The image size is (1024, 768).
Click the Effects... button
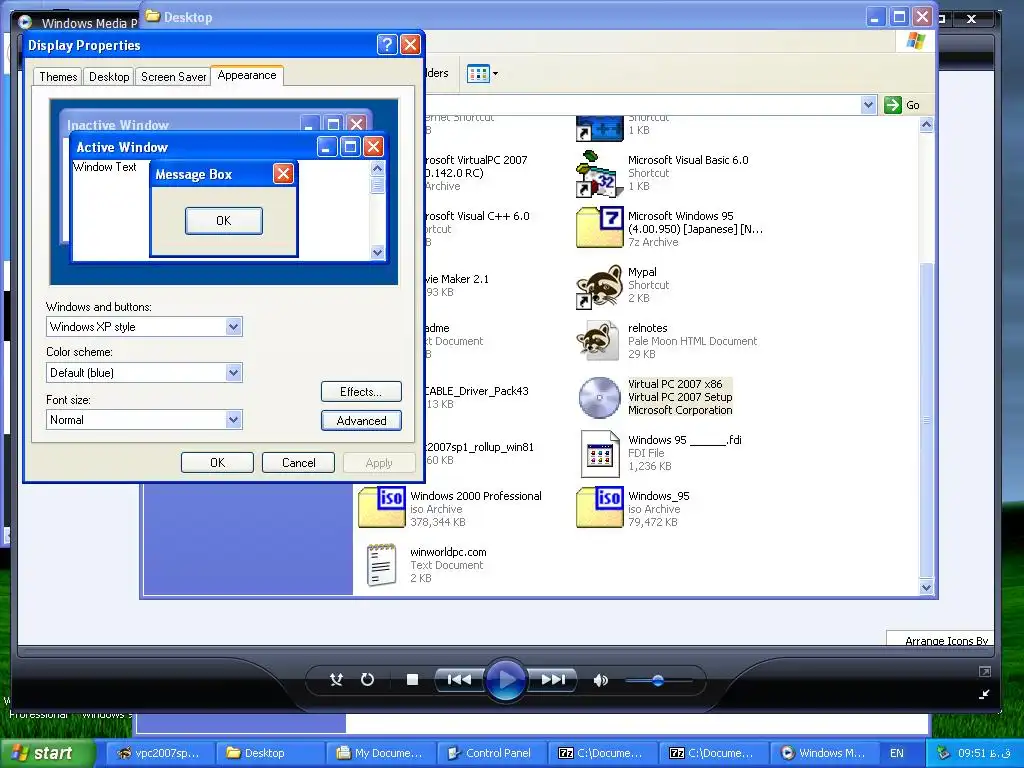pos(361,392)
